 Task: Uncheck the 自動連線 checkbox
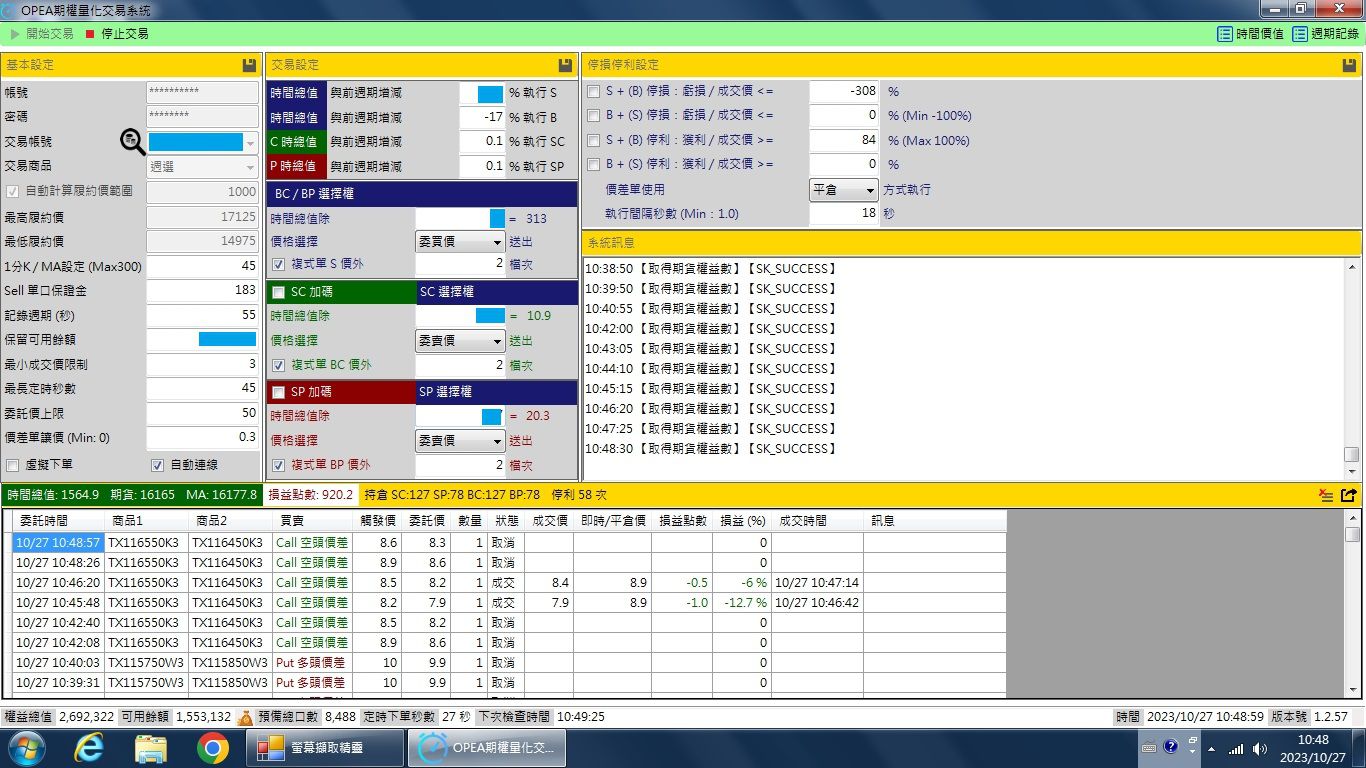click(x=157, y=465)
